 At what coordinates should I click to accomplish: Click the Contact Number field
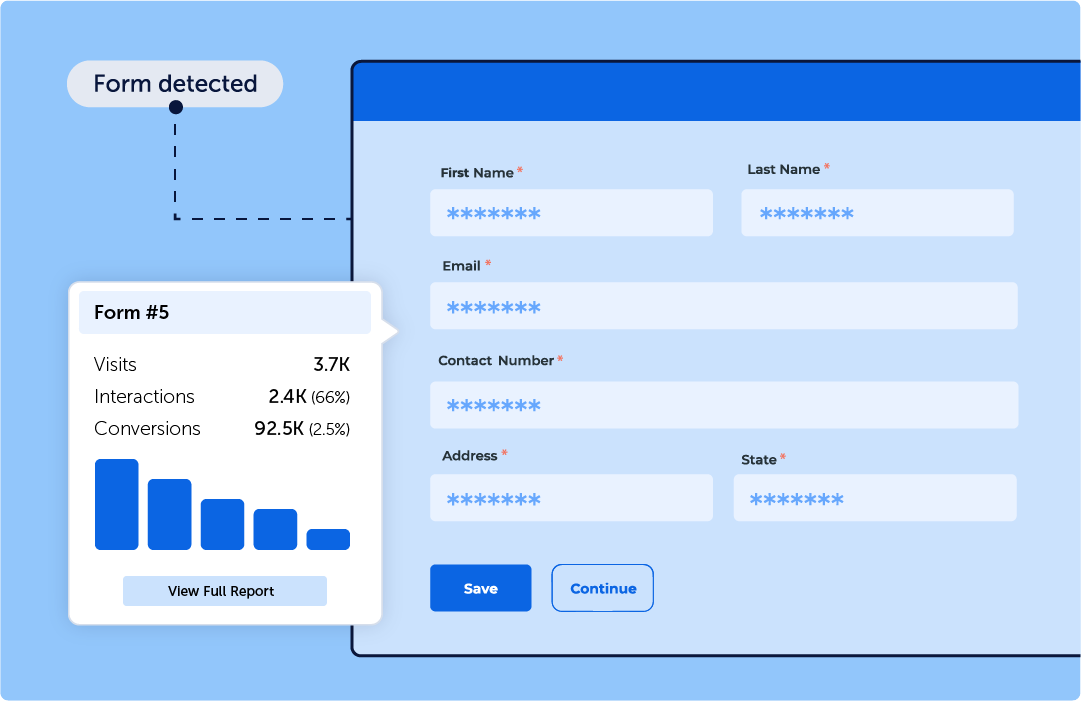click(723, 405)
